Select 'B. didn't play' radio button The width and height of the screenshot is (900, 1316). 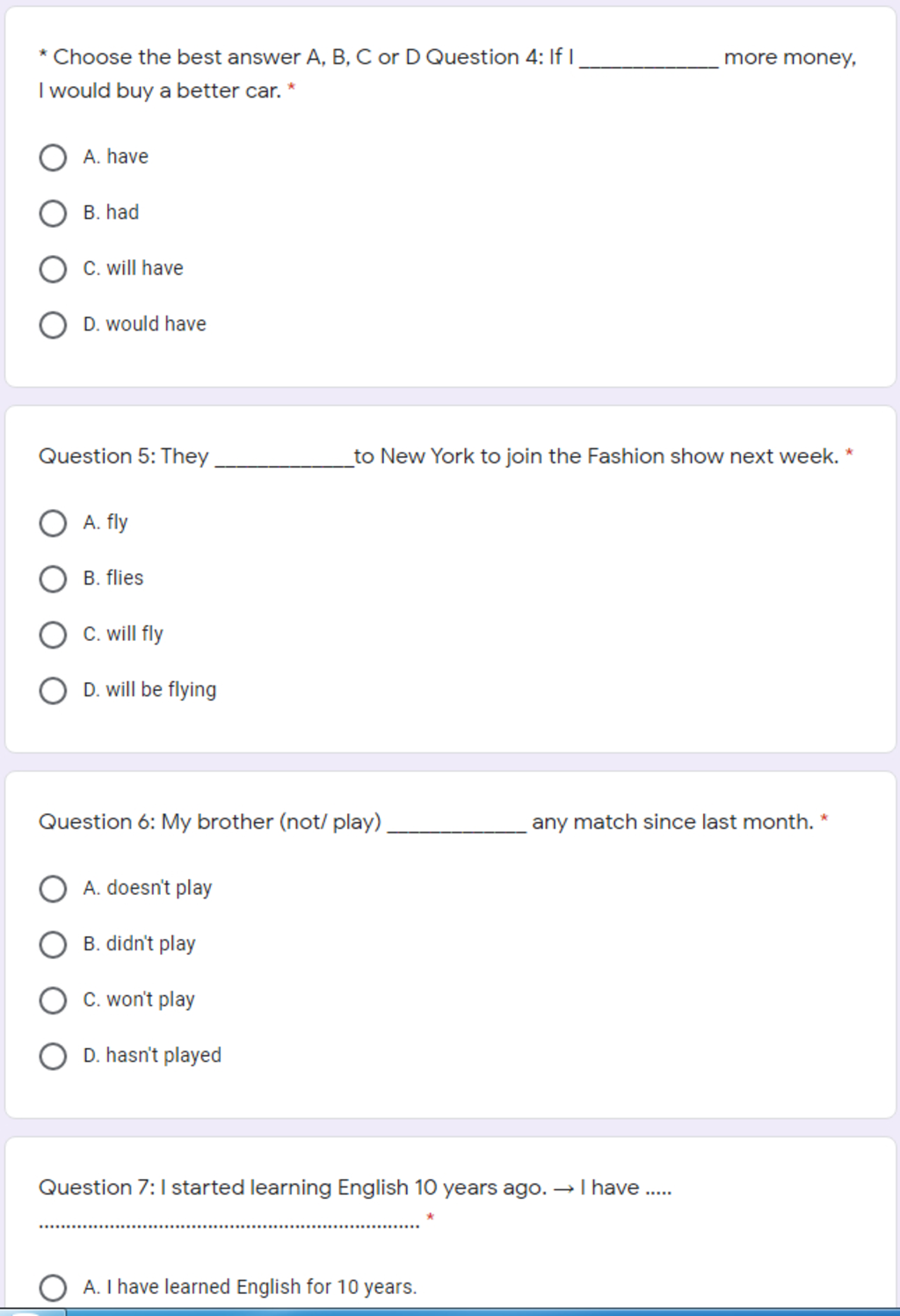click(x=53, y=944)
